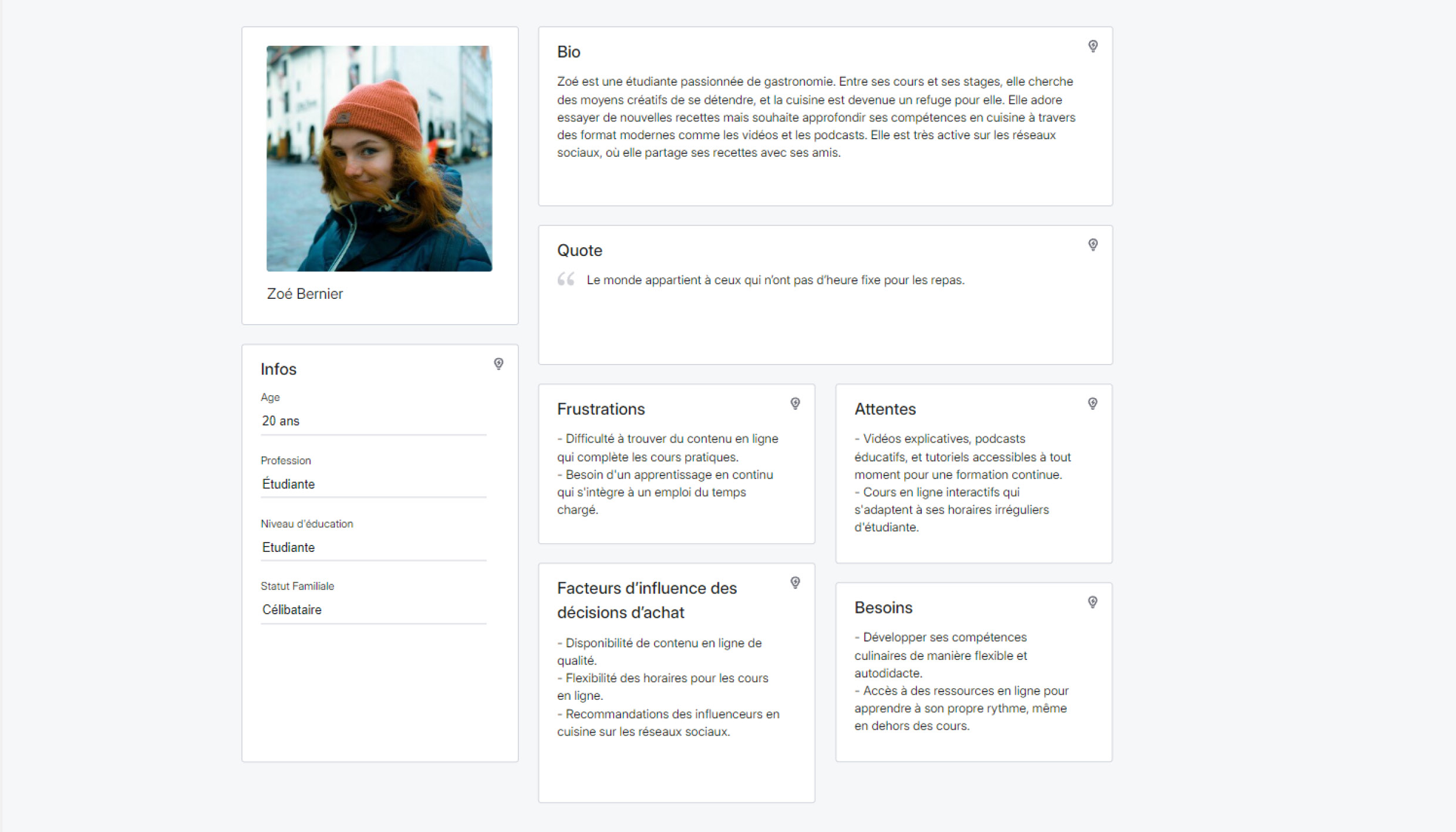Show the hint icon for Frustrations
Viewport: 1456px width, 832px height.
(x=795, y=403)
